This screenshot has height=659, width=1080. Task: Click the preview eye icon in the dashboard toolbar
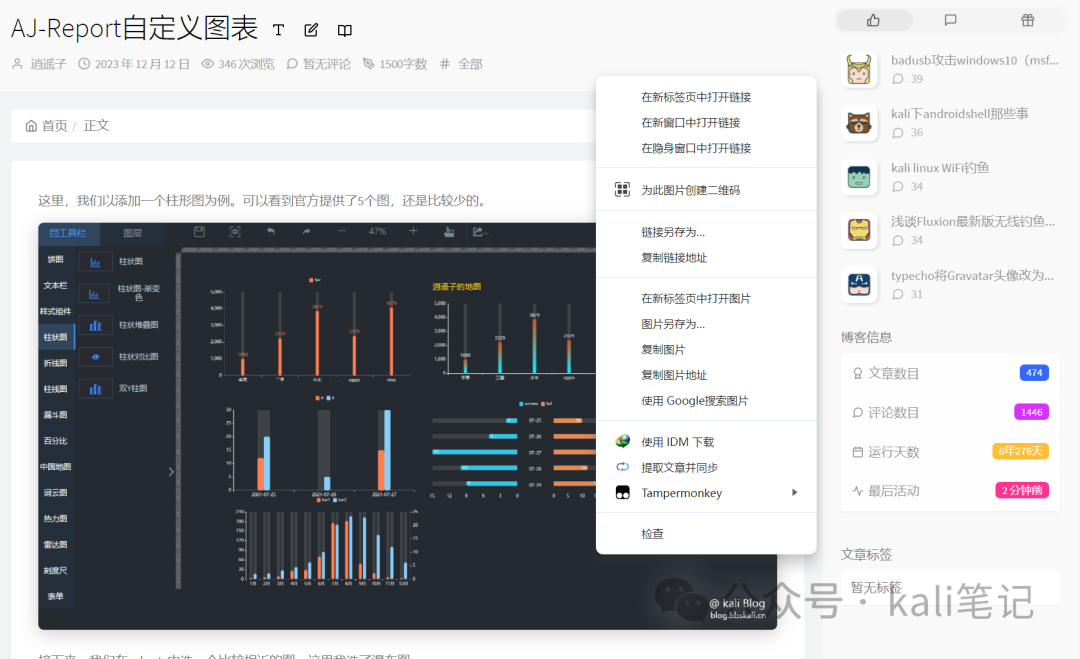tap(234, 232)
